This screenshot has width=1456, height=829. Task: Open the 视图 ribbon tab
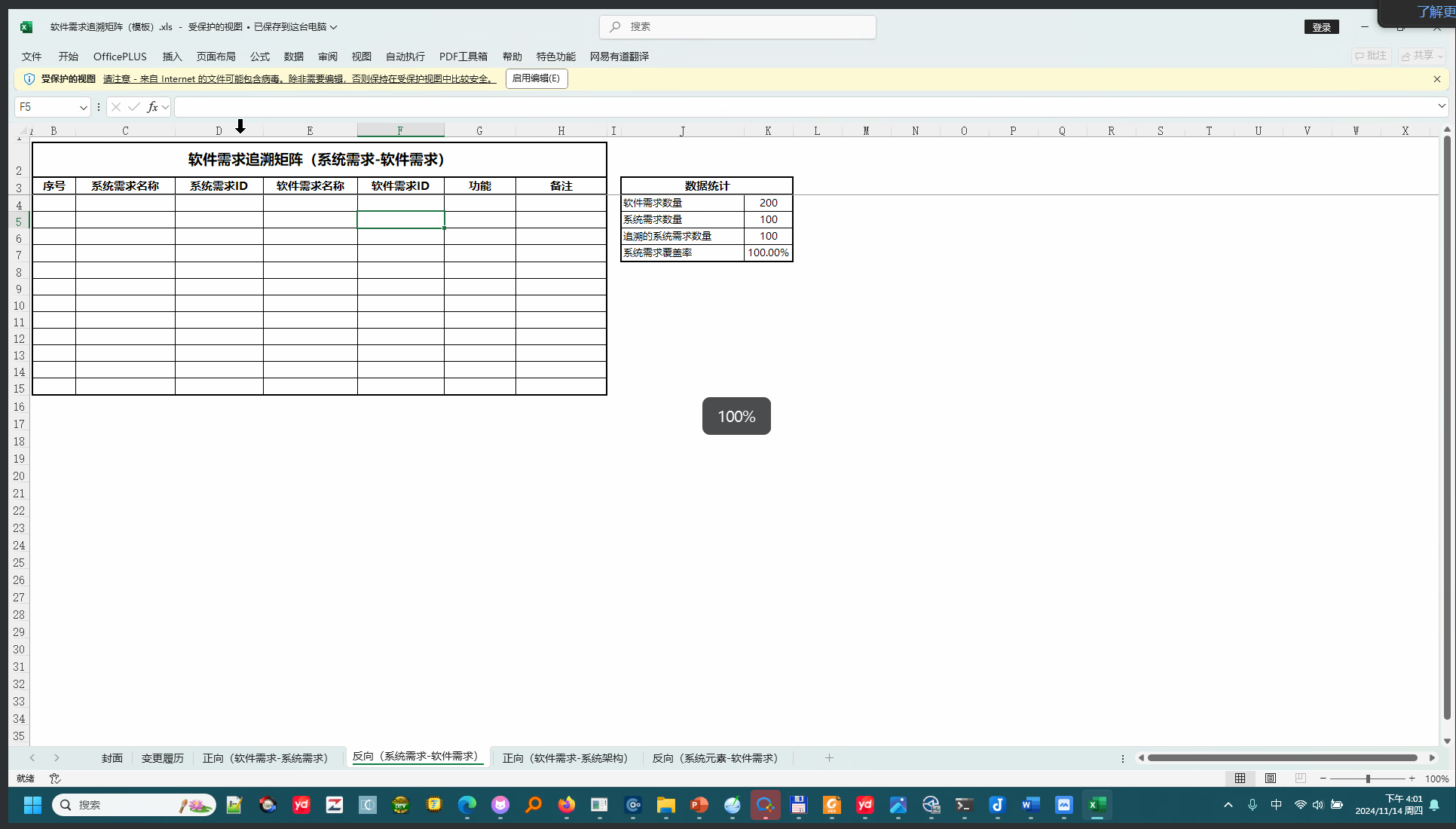tap(362, 57)
